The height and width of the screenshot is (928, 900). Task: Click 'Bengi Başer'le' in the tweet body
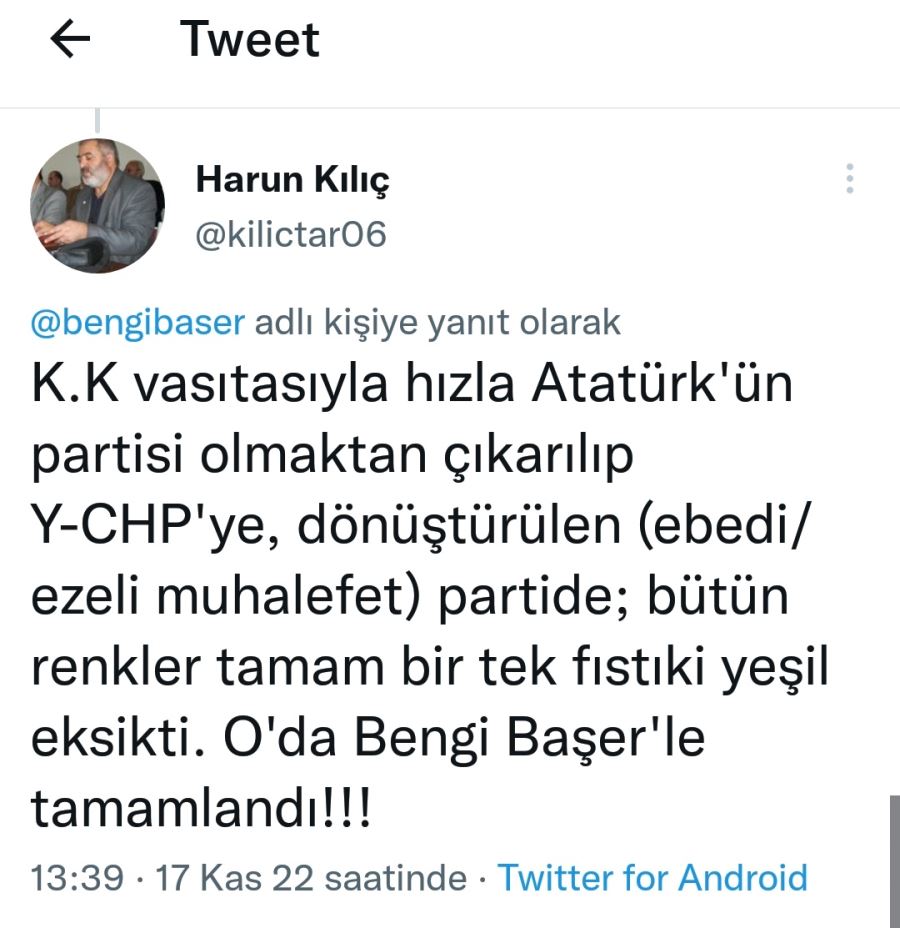click(x=530, y=738)
